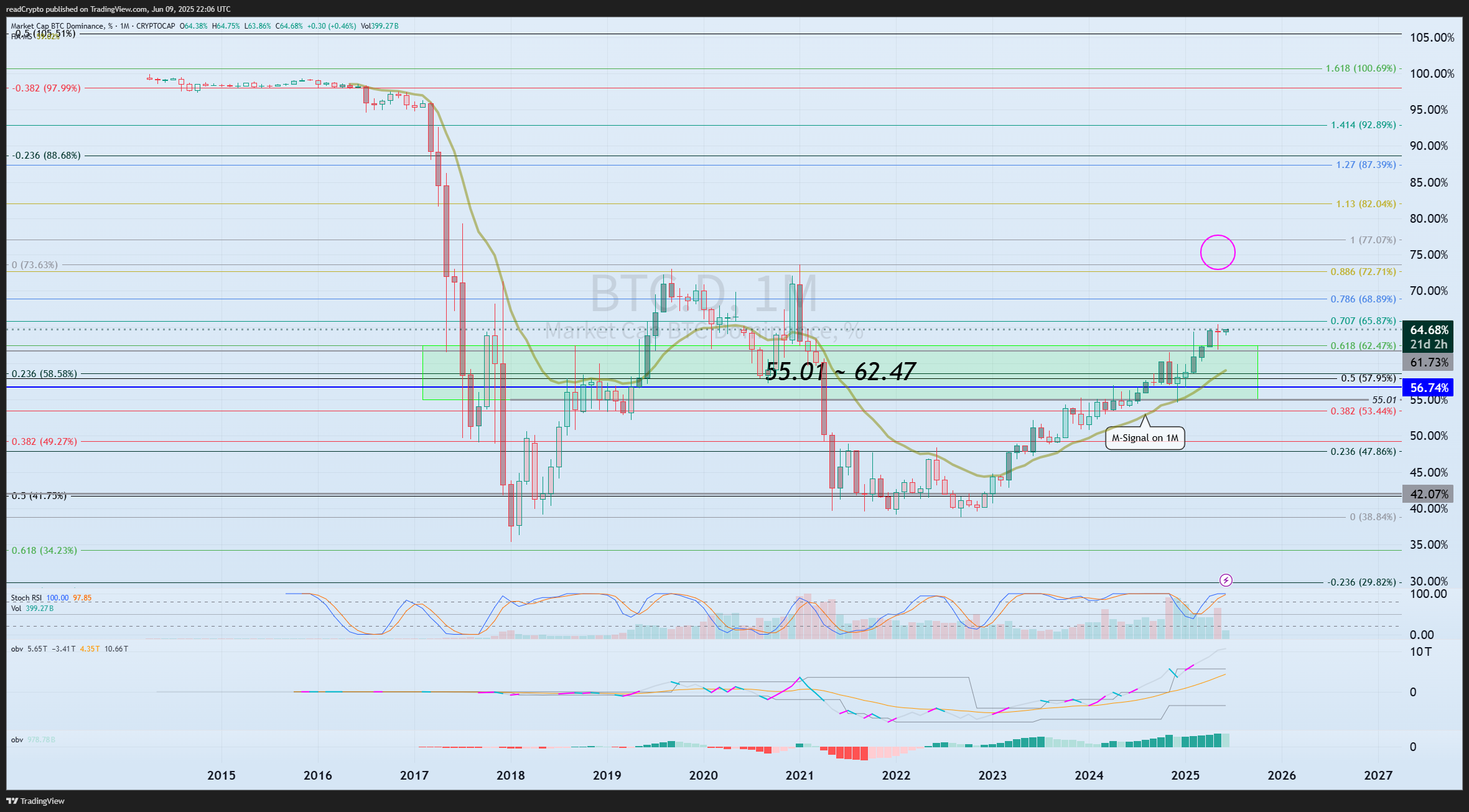
Task: Select the 1.27 (87.39%) Fibonacci label
Action: pos(1366,165)
